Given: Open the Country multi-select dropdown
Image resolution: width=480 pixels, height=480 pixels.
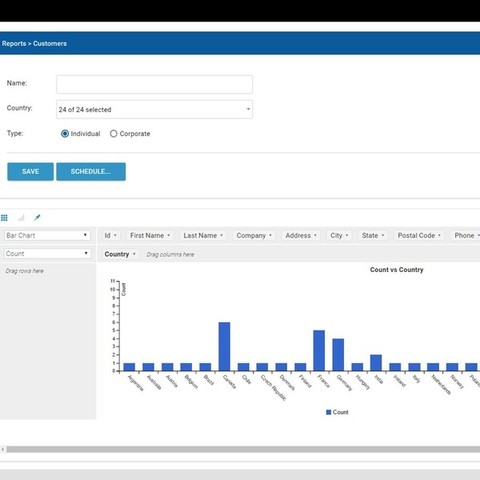Looking at the screenshot, I should coord(154,109).
